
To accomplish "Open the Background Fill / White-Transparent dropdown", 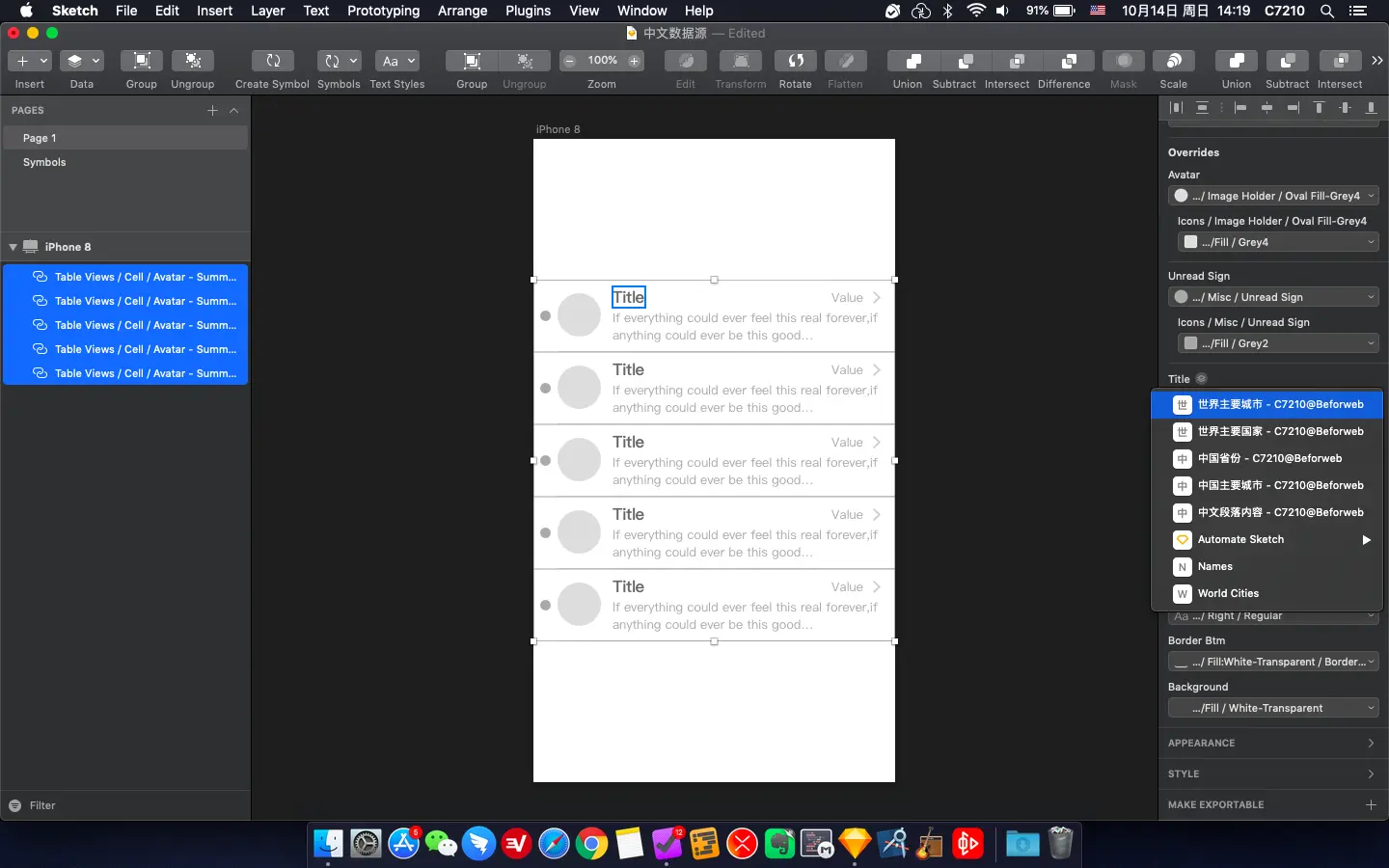I will pyautogui.click(x=1273, y=708).
